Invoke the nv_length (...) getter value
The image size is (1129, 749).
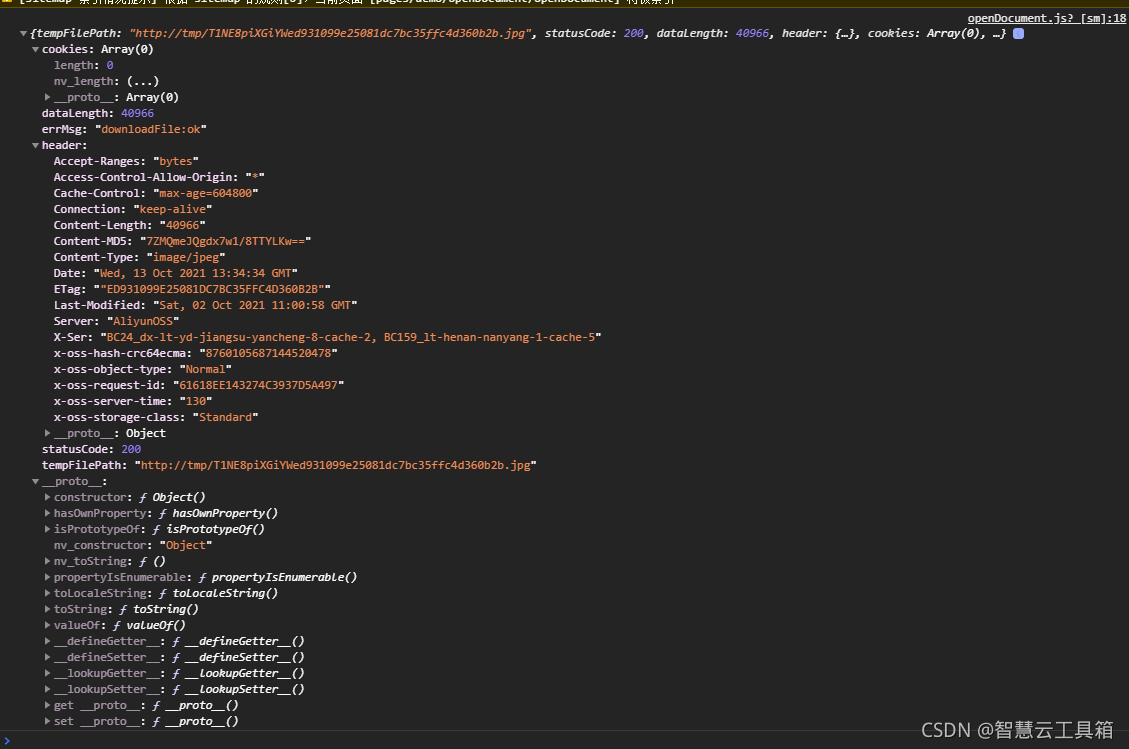tap(141, 81)
